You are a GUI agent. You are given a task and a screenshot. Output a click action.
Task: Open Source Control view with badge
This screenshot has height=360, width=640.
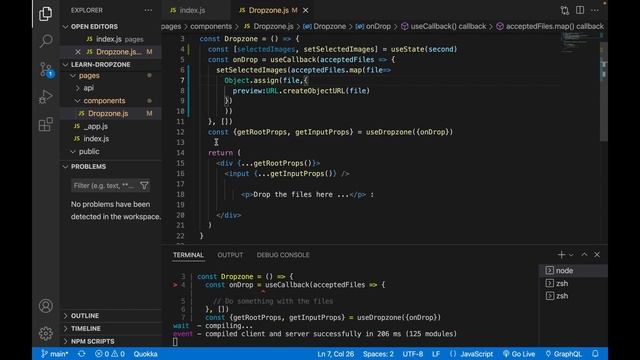pos(46,69)
